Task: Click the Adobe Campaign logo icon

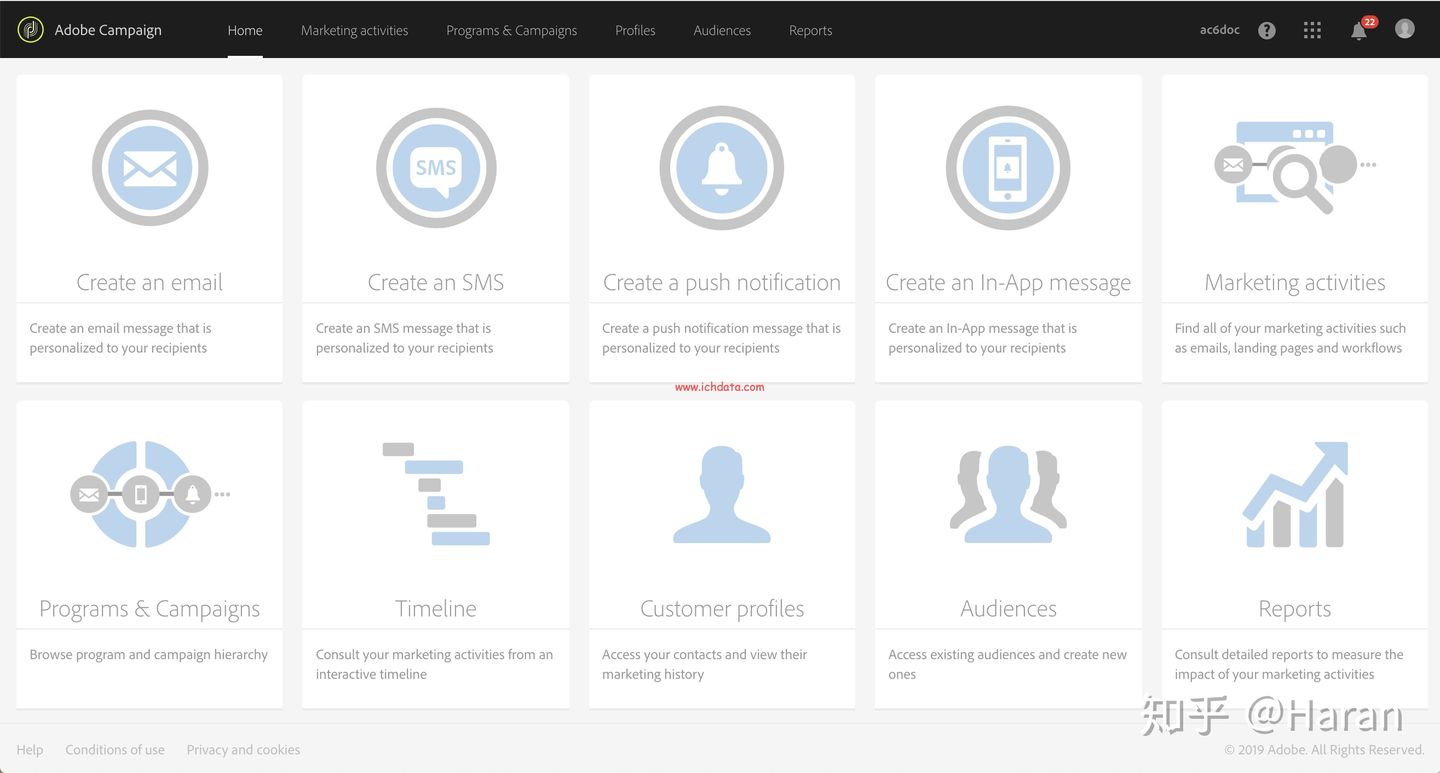Action: [x=30, y=30]
